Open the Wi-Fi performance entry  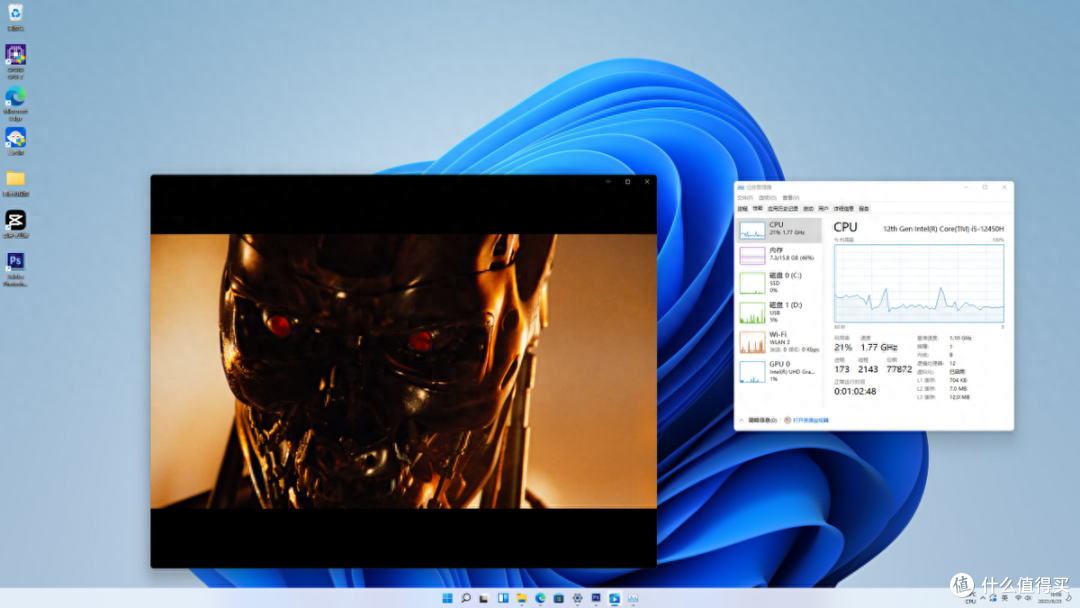coord(779,342)
